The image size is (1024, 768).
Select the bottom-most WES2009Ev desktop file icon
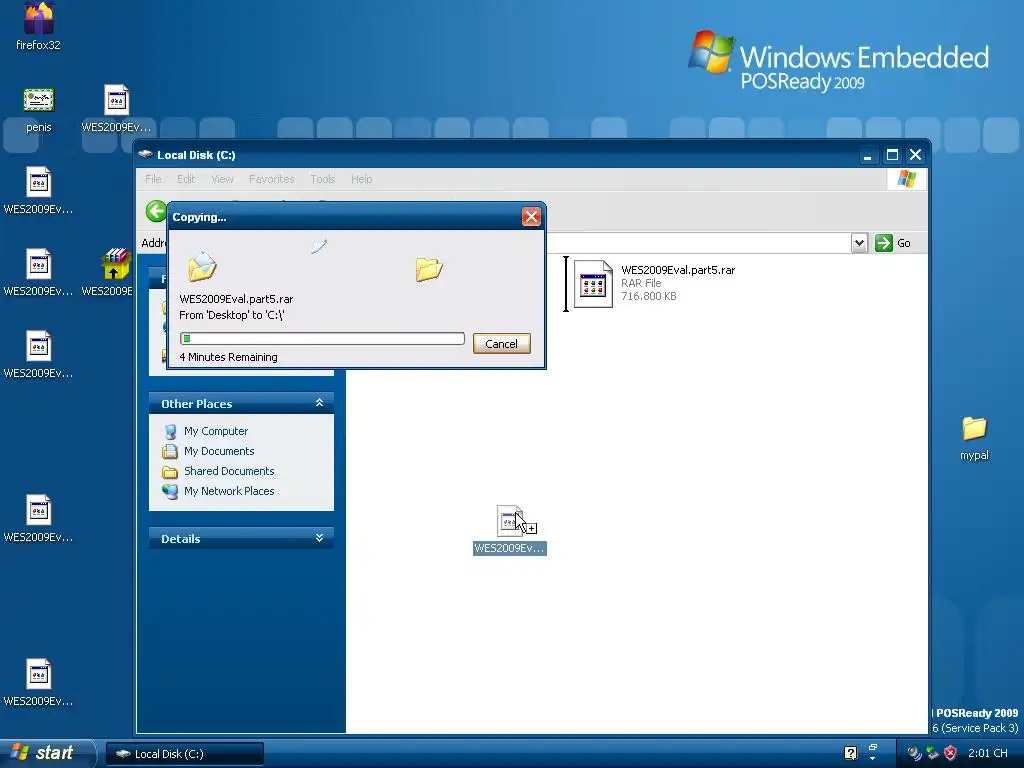[x=39, y=674]
